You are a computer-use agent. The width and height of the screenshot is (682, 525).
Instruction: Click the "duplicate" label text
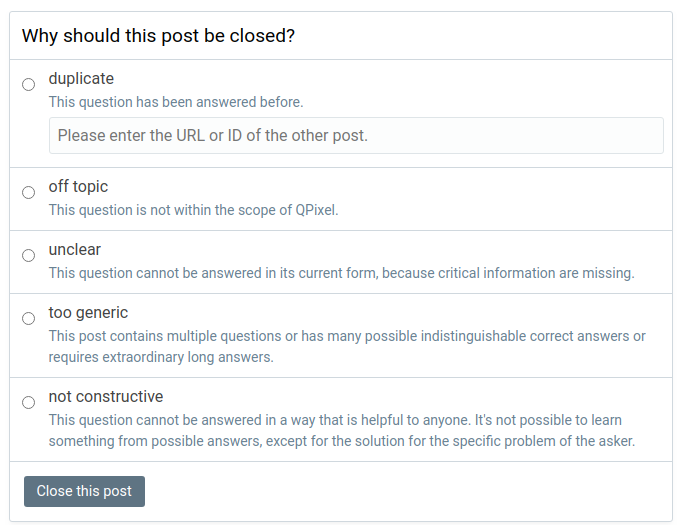pos(81,79)
